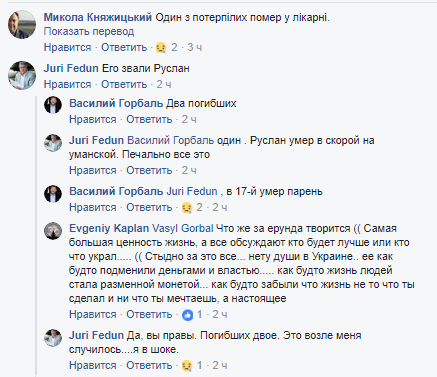Like the comment 'Один з потерпілих помер у лікарні'
437x377 pixels.
pos(67,47)
